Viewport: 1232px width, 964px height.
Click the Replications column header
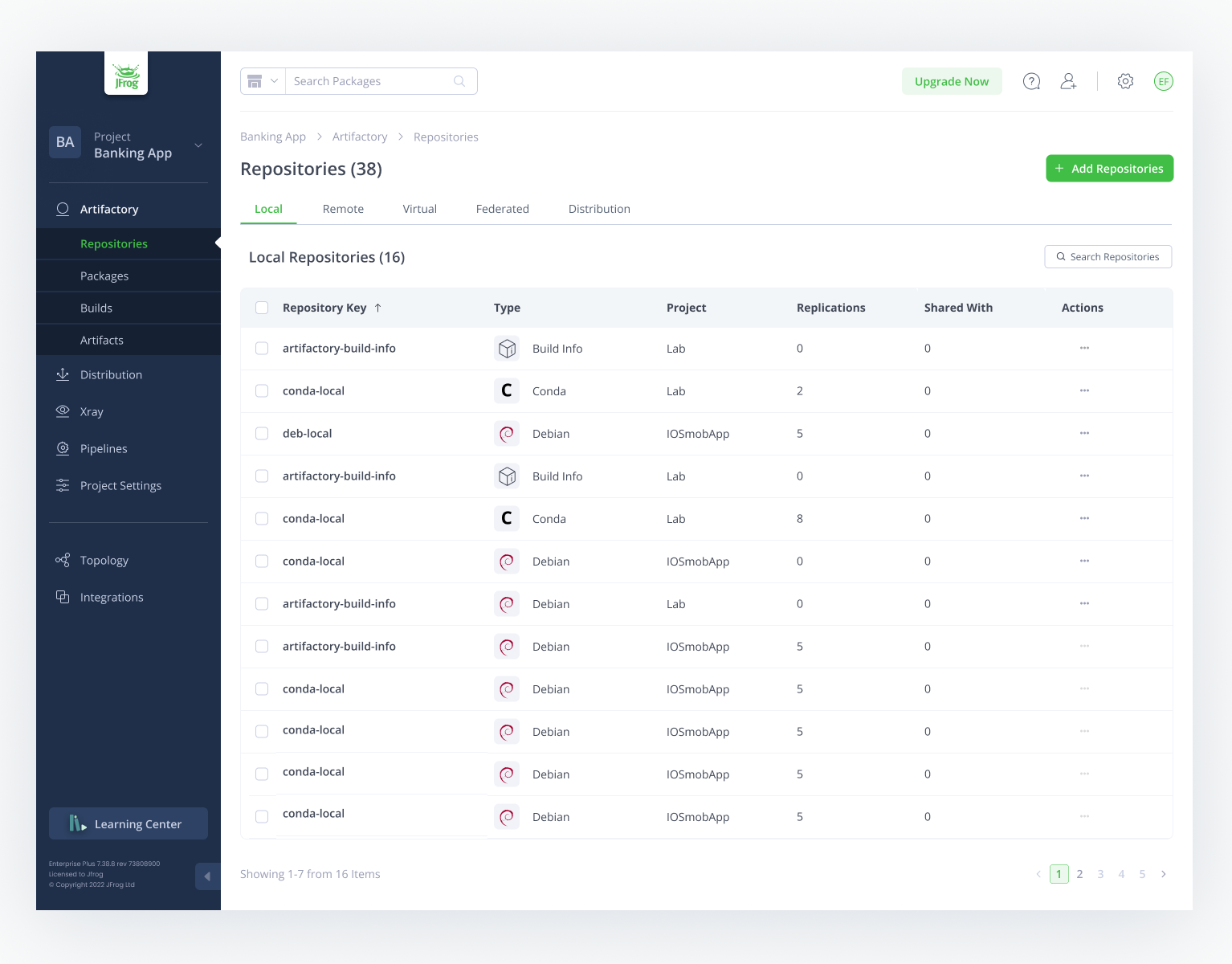pyautogui.click(x=830, y=308)
